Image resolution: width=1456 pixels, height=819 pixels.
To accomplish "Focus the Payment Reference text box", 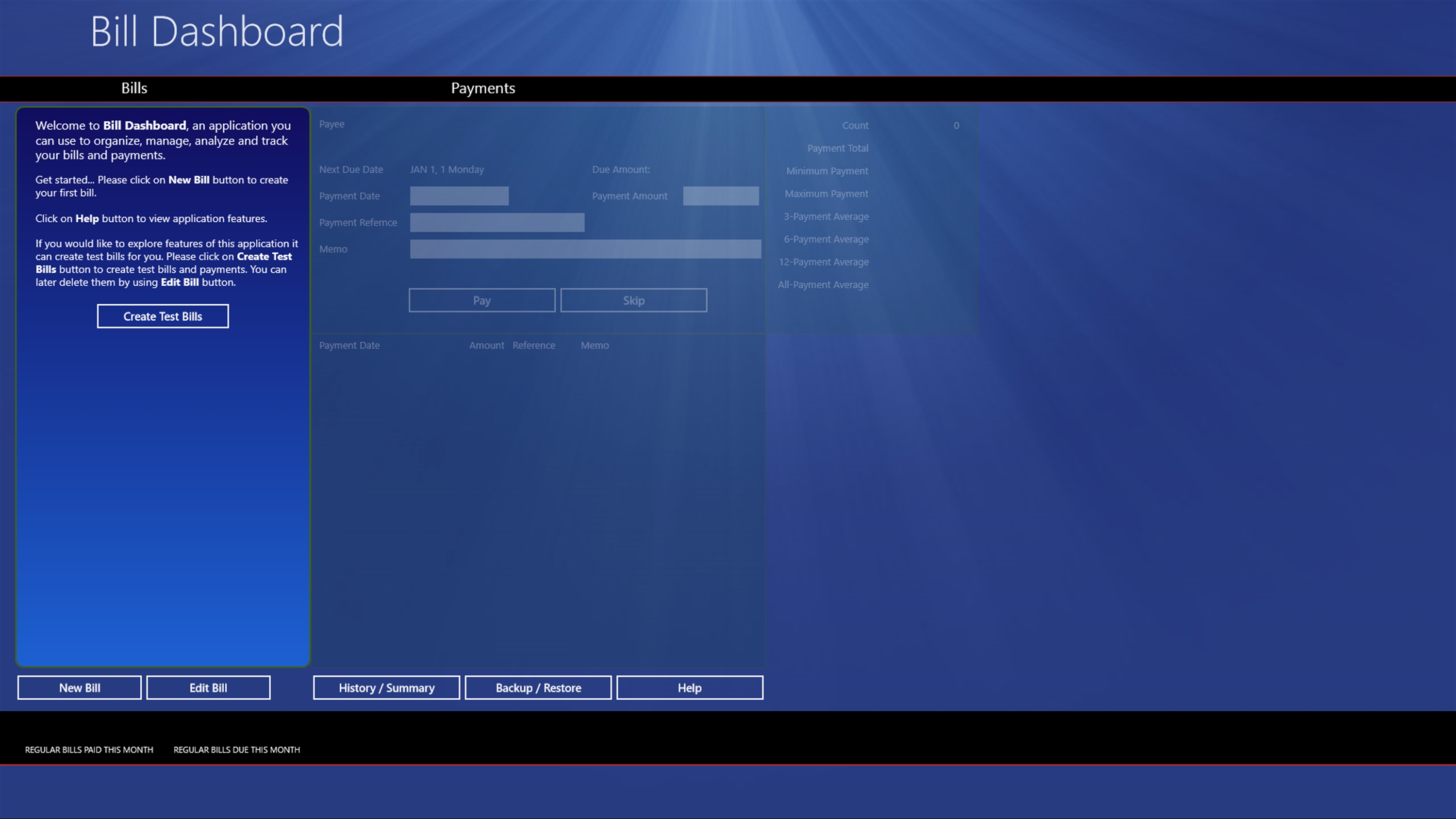I will (497, 223).
